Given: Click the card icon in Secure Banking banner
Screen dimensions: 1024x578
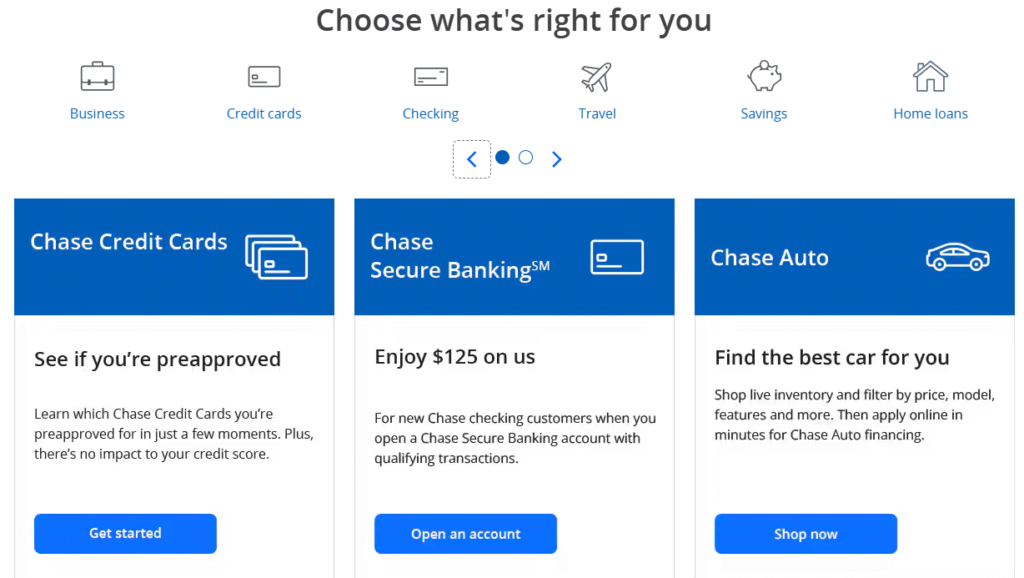Looking at the screenshot, I should pos(617,257).
